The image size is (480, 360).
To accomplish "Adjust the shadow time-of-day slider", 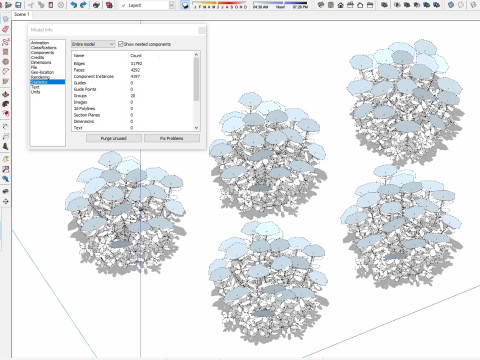I will click(x=280, y=3).
